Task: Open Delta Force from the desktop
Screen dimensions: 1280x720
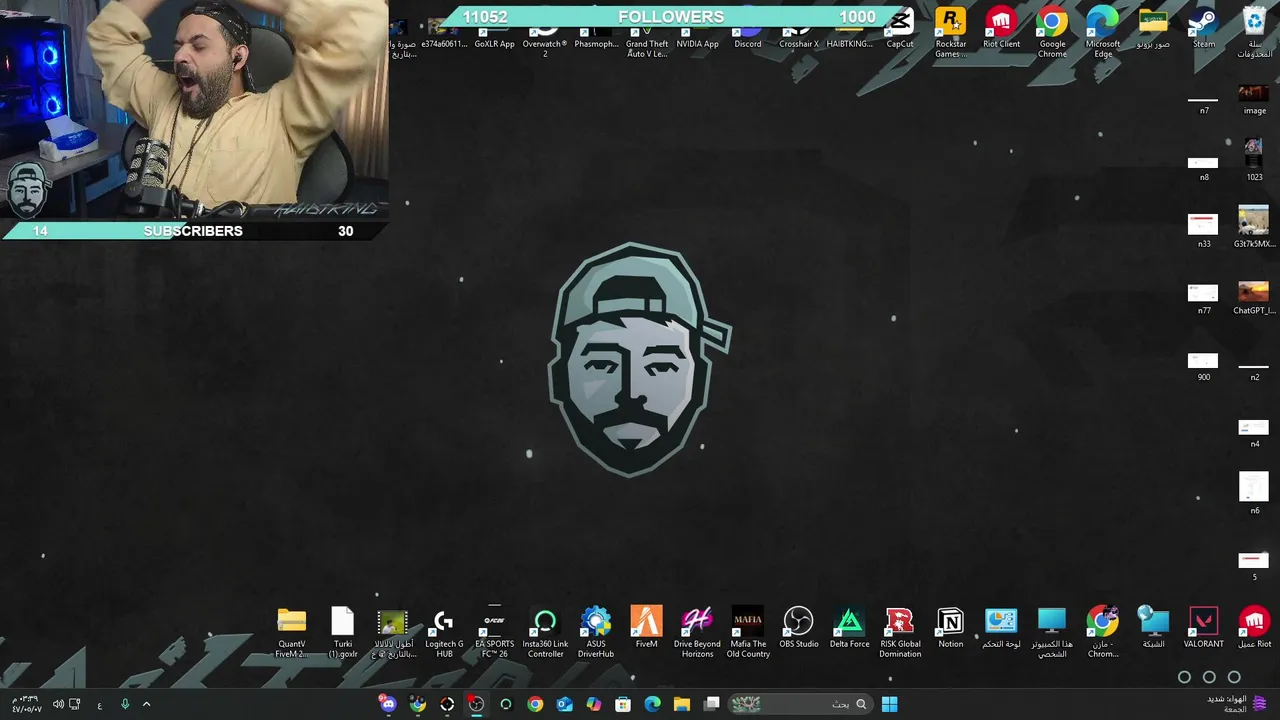Action: click(849, 628)
